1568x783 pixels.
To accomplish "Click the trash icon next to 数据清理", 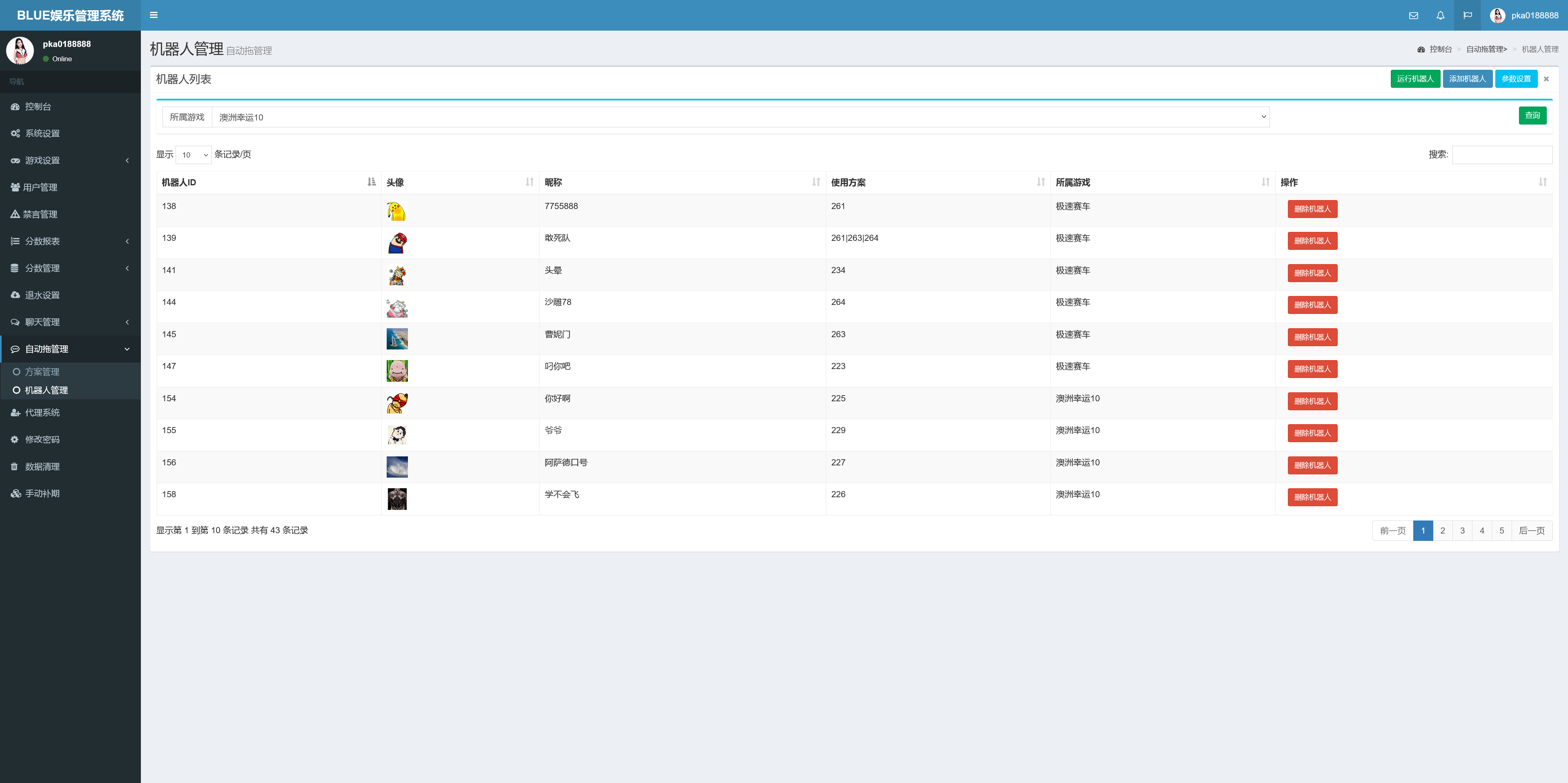I will 15,467.
